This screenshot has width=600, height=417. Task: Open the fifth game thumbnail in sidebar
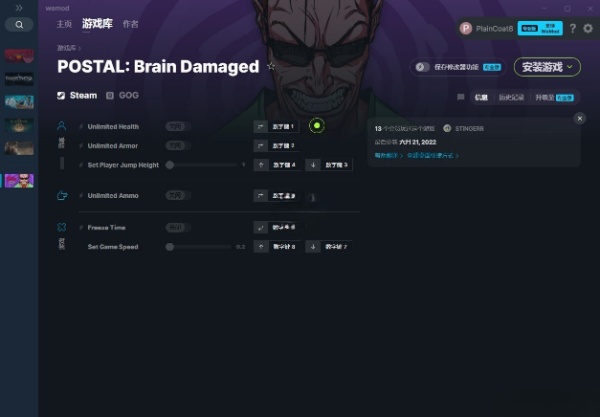(x=19, y=148)
